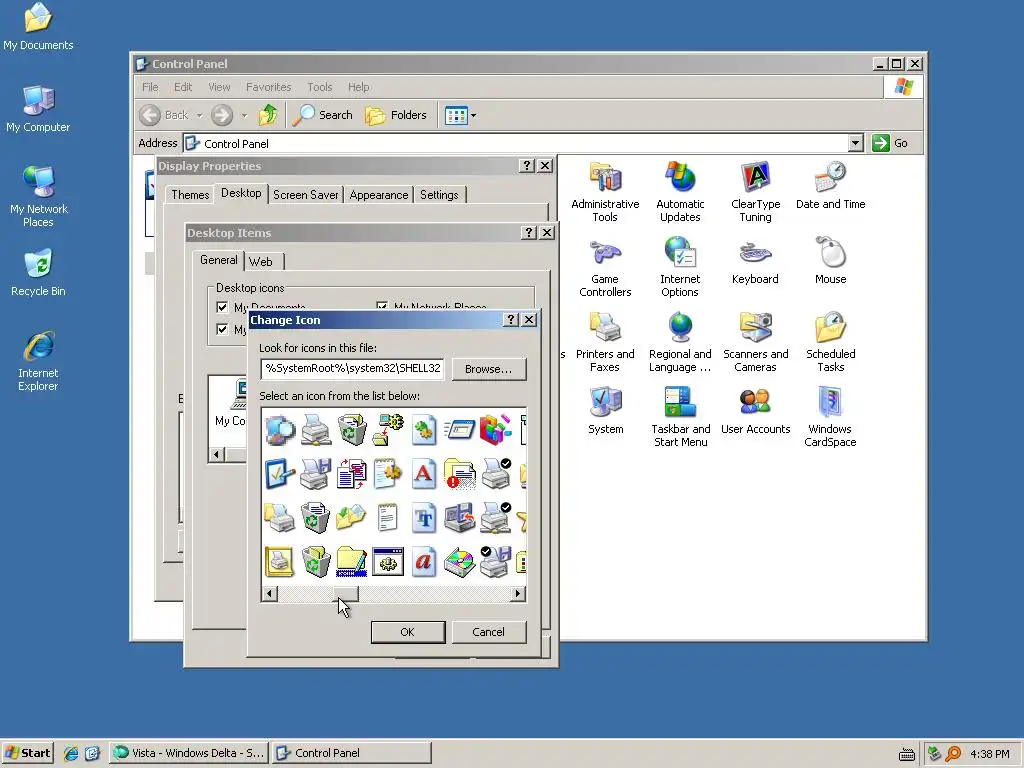
Task: Choose the folder with red exclamation icon
Action: [x=460, y=474]
